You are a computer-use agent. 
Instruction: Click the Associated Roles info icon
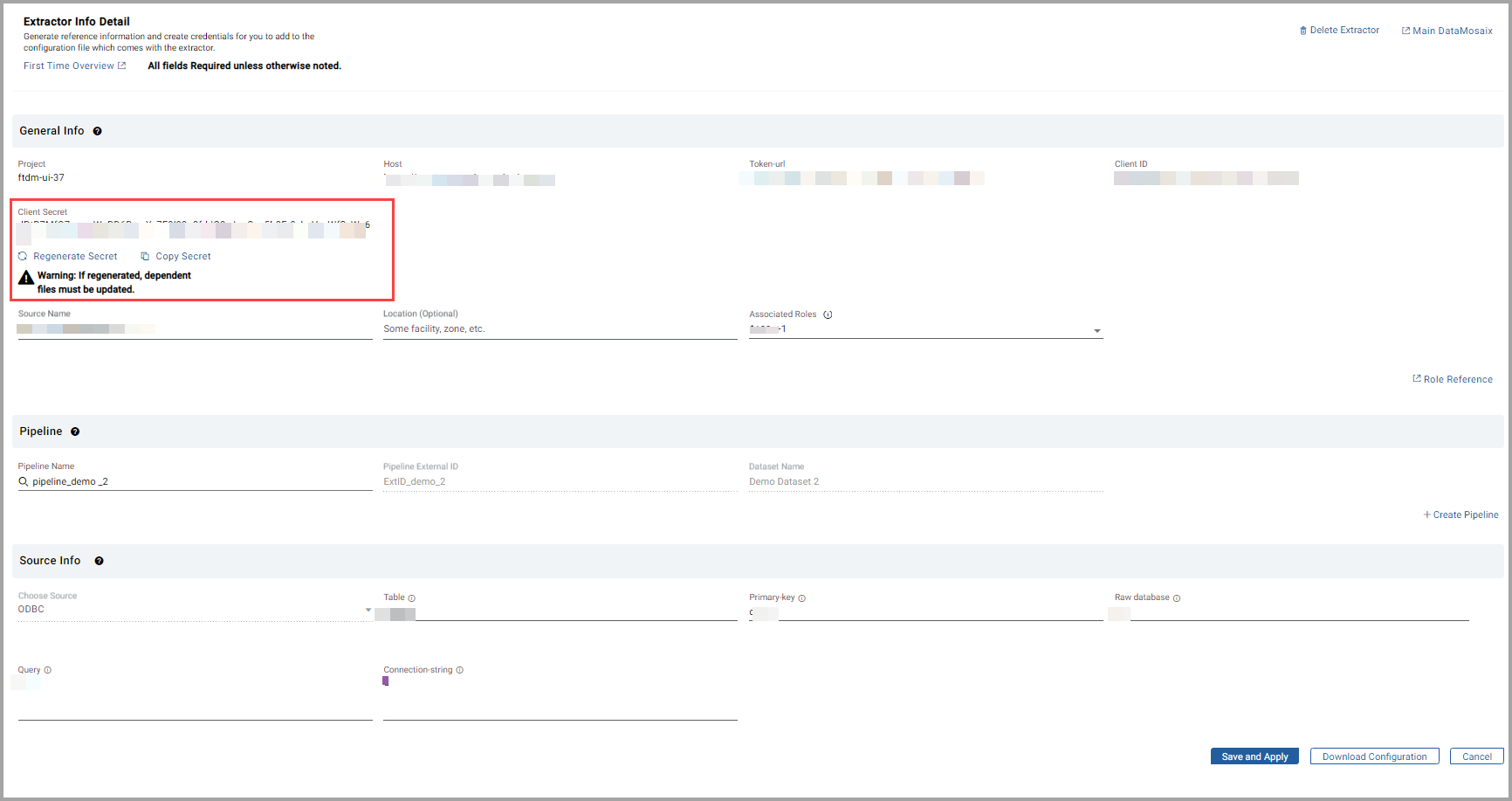[x=828, y=314]
